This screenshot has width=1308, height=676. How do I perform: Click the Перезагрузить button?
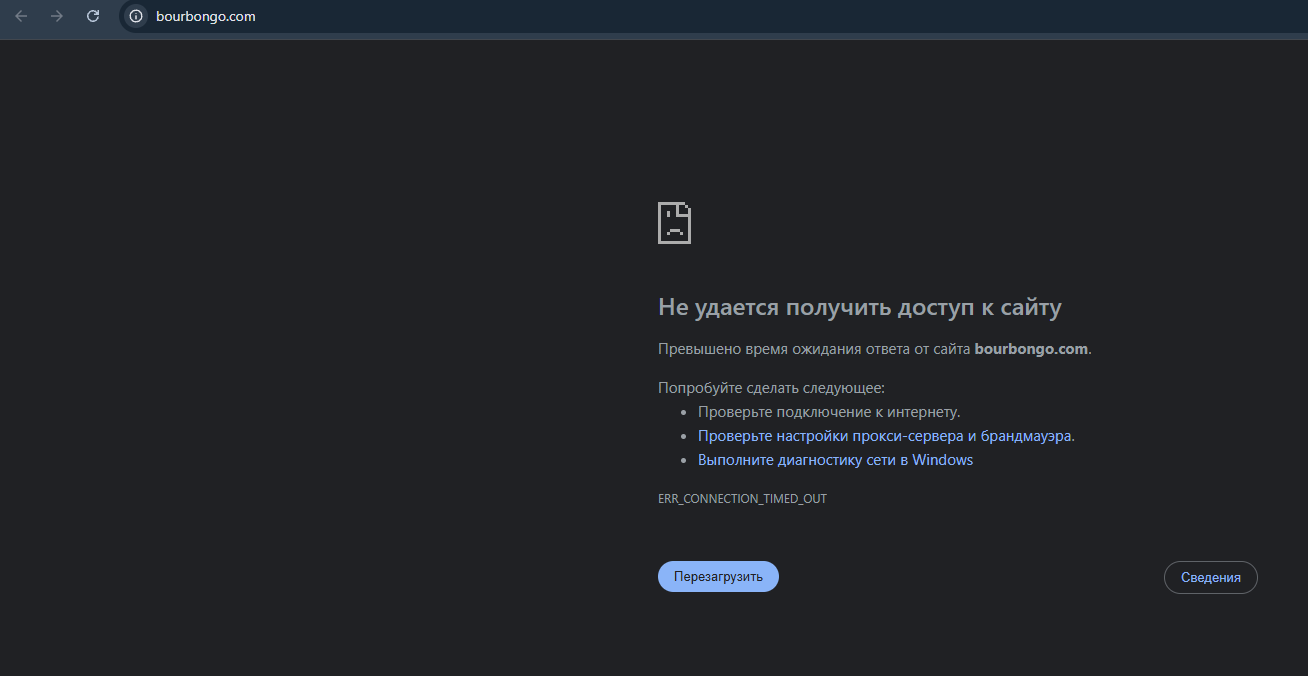pyautogui.click(x=718, y=577)
